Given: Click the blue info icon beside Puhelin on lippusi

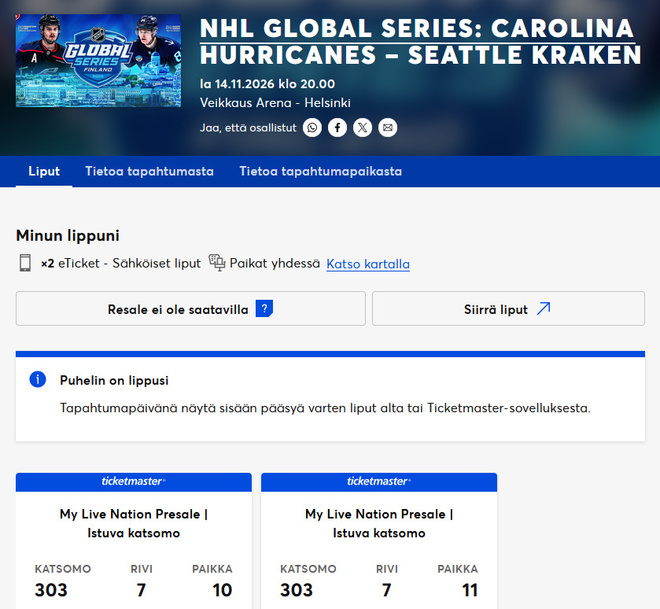Looking at the screenshot, I should (x=37, y=379).
